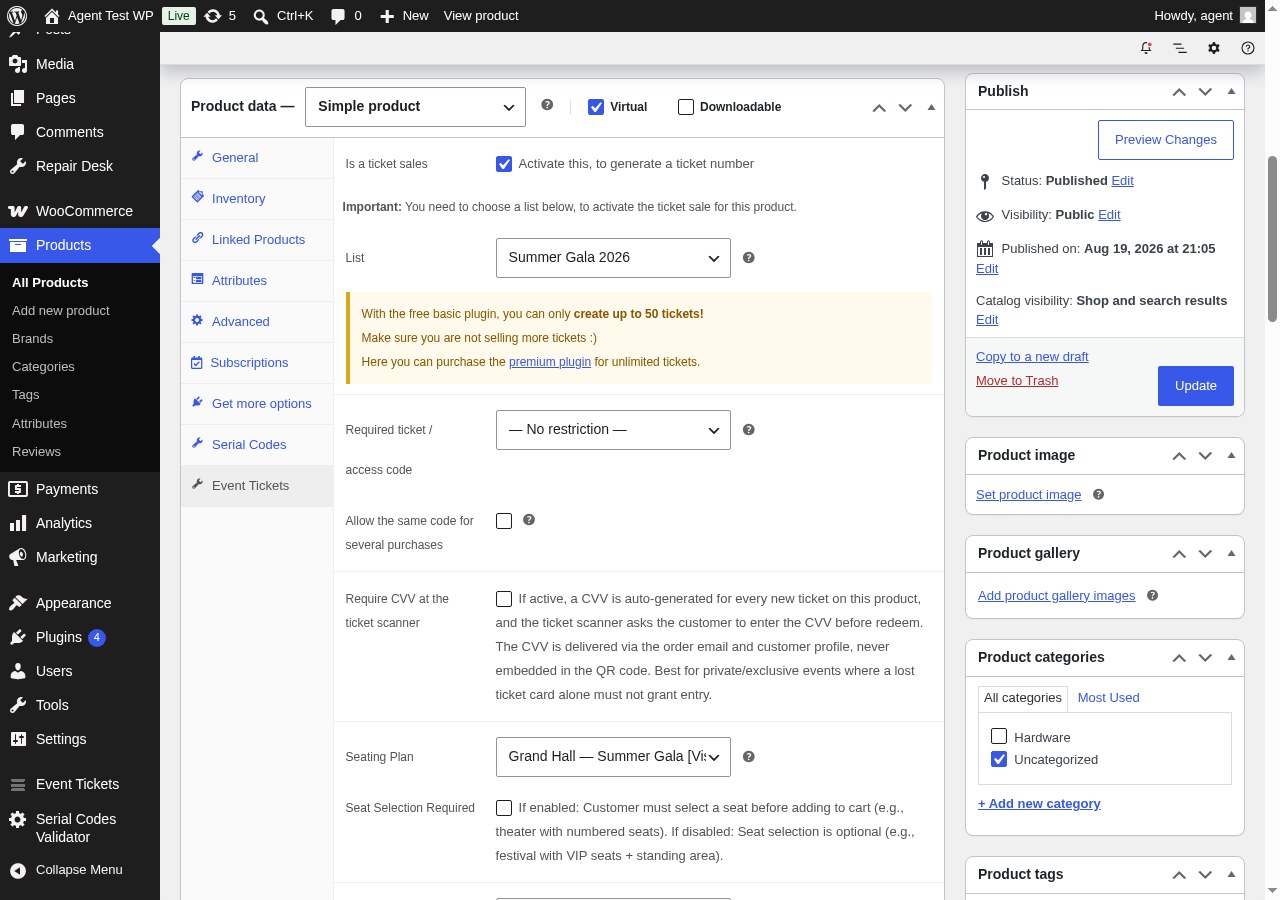Open Serial Codes Validator sidebar menu
Screen dimensions: 1280x900
pyautogui.click(x=80, y=827)
